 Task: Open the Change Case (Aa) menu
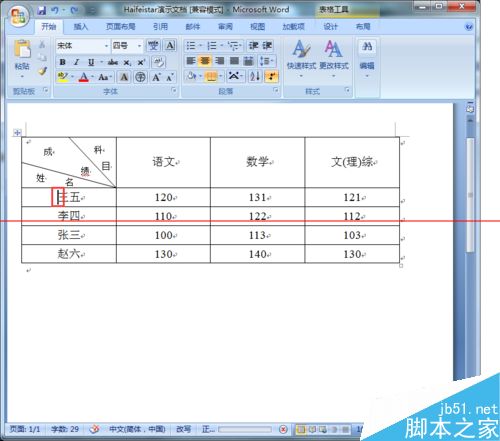click(x=104, y=77)
